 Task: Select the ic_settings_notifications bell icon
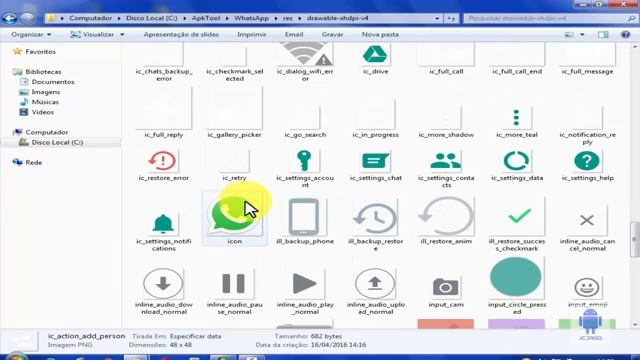[163, 224]
